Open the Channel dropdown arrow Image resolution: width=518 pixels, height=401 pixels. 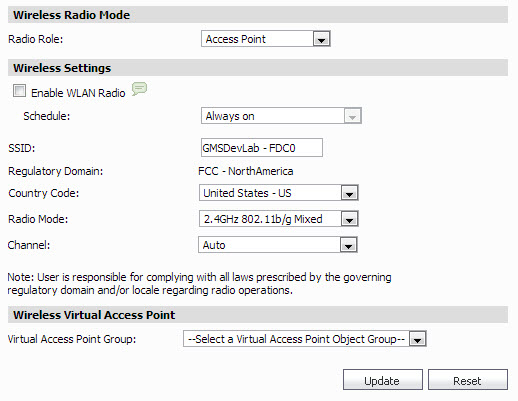348,245
